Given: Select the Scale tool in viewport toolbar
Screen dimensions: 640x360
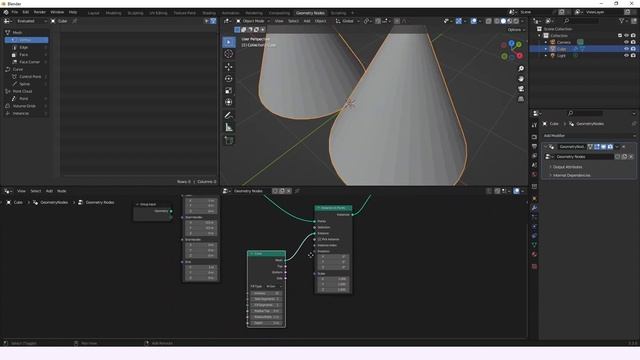Looking at the screenshot, I should pyautogui.click(x=229, y=91).
